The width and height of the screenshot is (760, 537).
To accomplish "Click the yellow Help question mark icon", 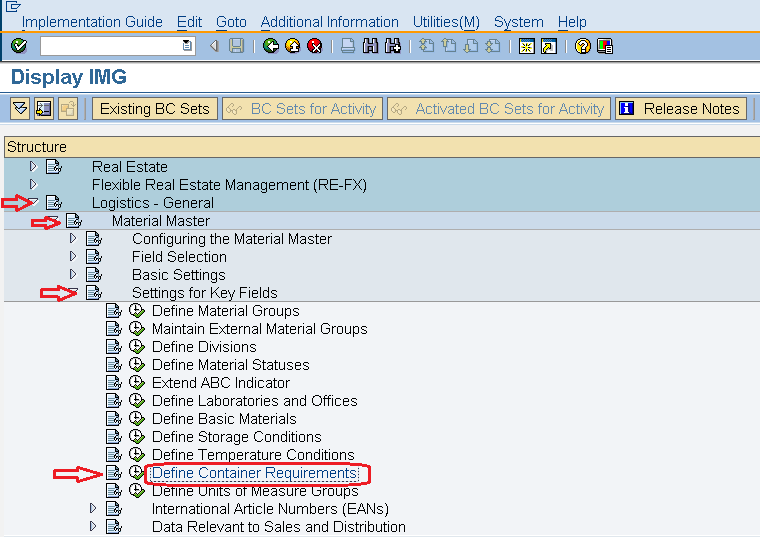I will point(583,46).
